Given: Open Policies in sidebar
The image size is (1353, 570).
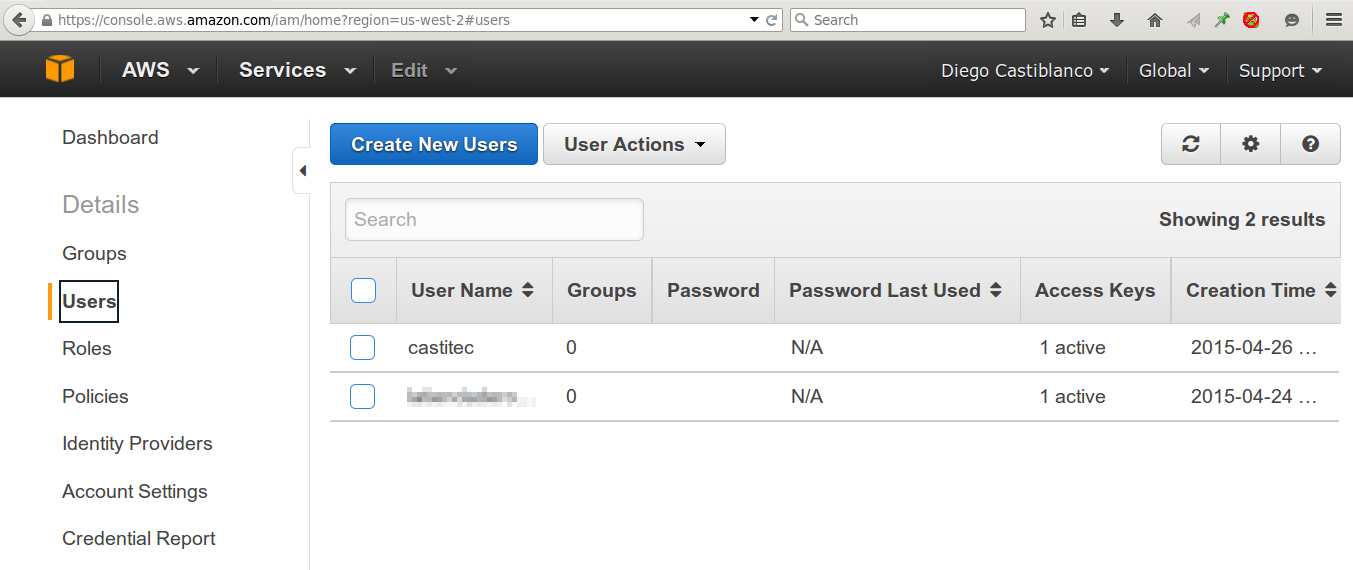Looking at the screenshot, I should (95, 396).
